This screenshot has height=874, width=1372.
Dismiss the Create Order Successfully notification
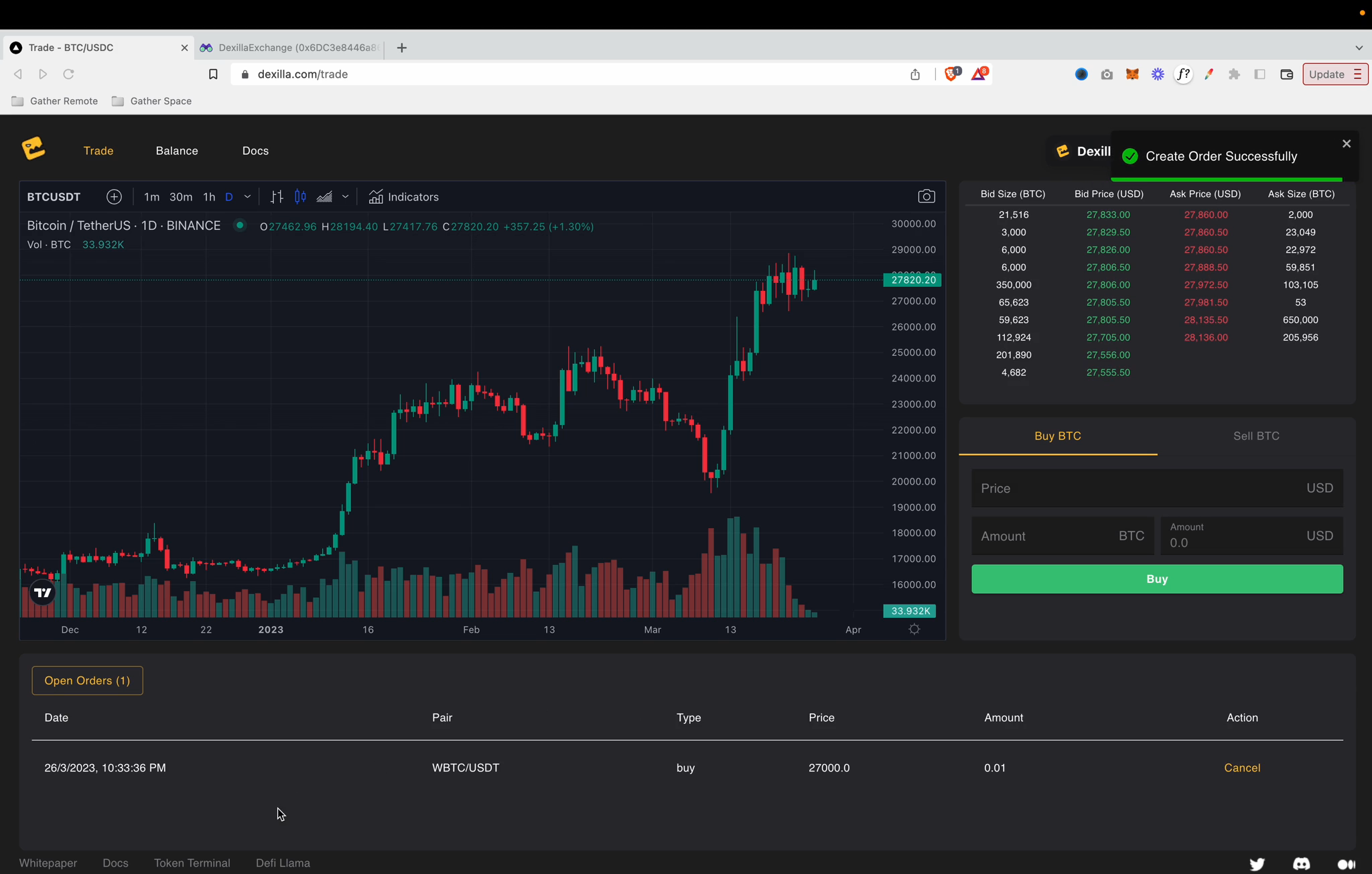click(x=1347, y=143)
